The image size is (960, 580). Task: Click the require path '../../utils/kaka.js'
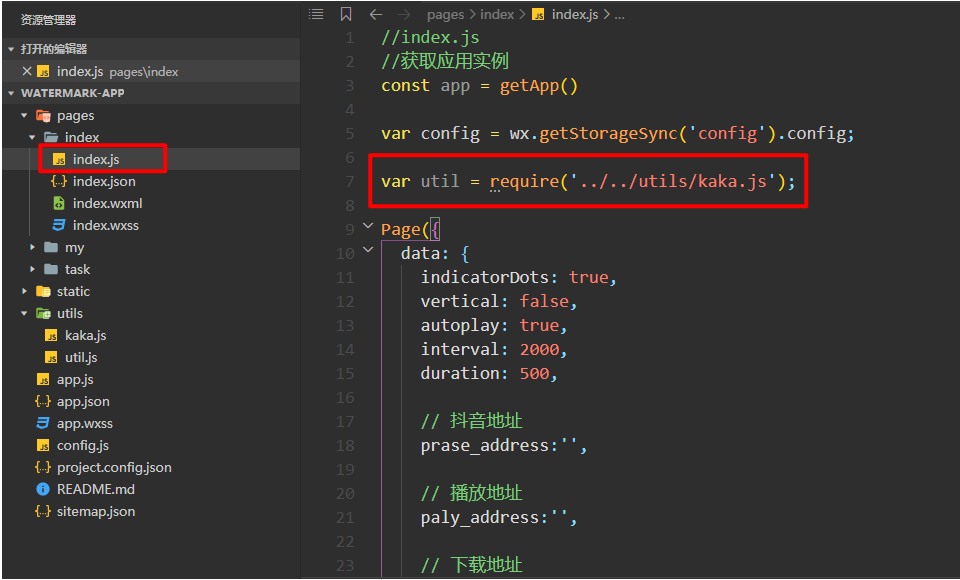(673, 181)
